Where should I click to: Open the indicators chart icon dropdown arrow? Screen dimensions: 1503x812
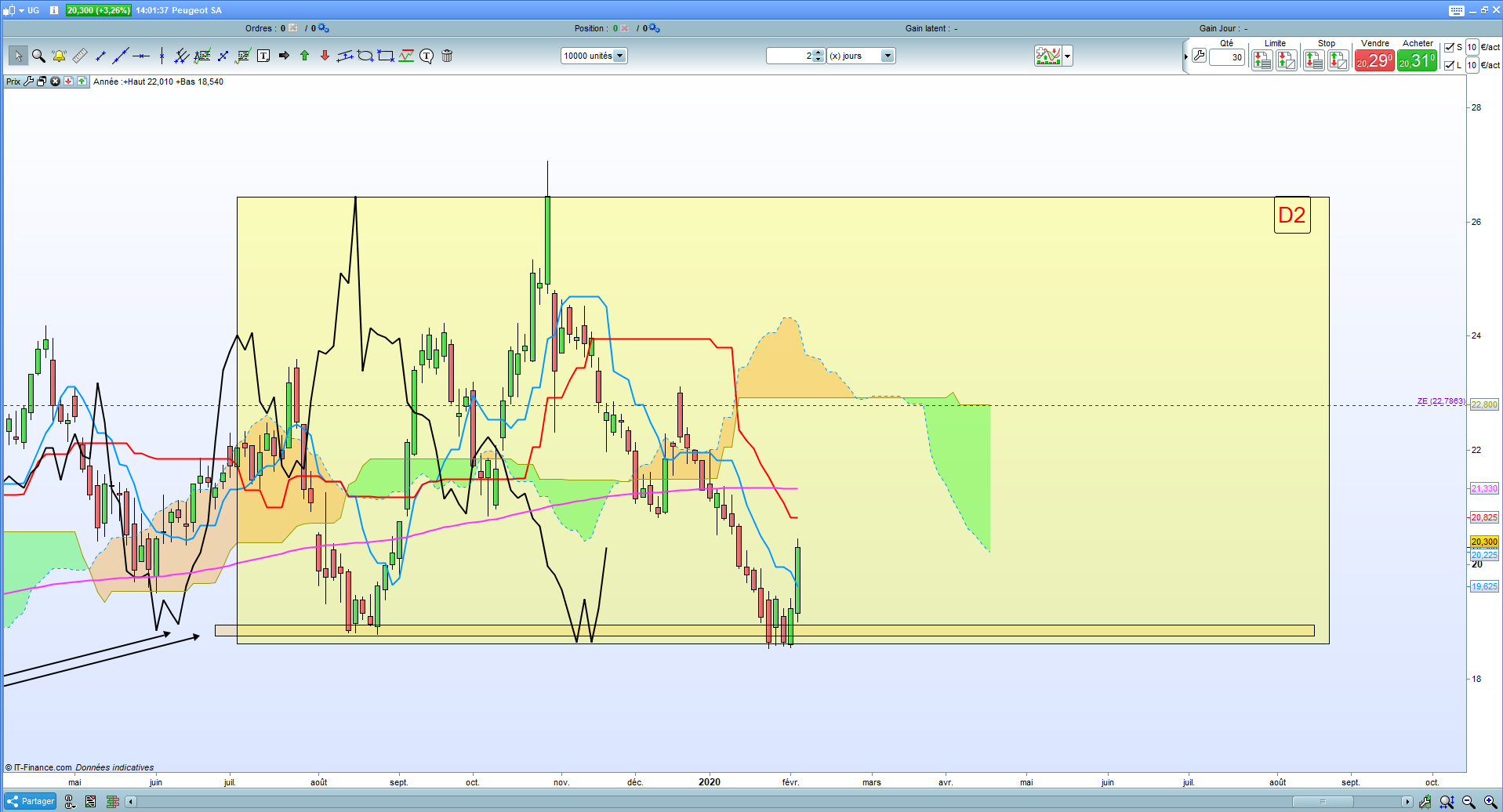[1067, 56]
